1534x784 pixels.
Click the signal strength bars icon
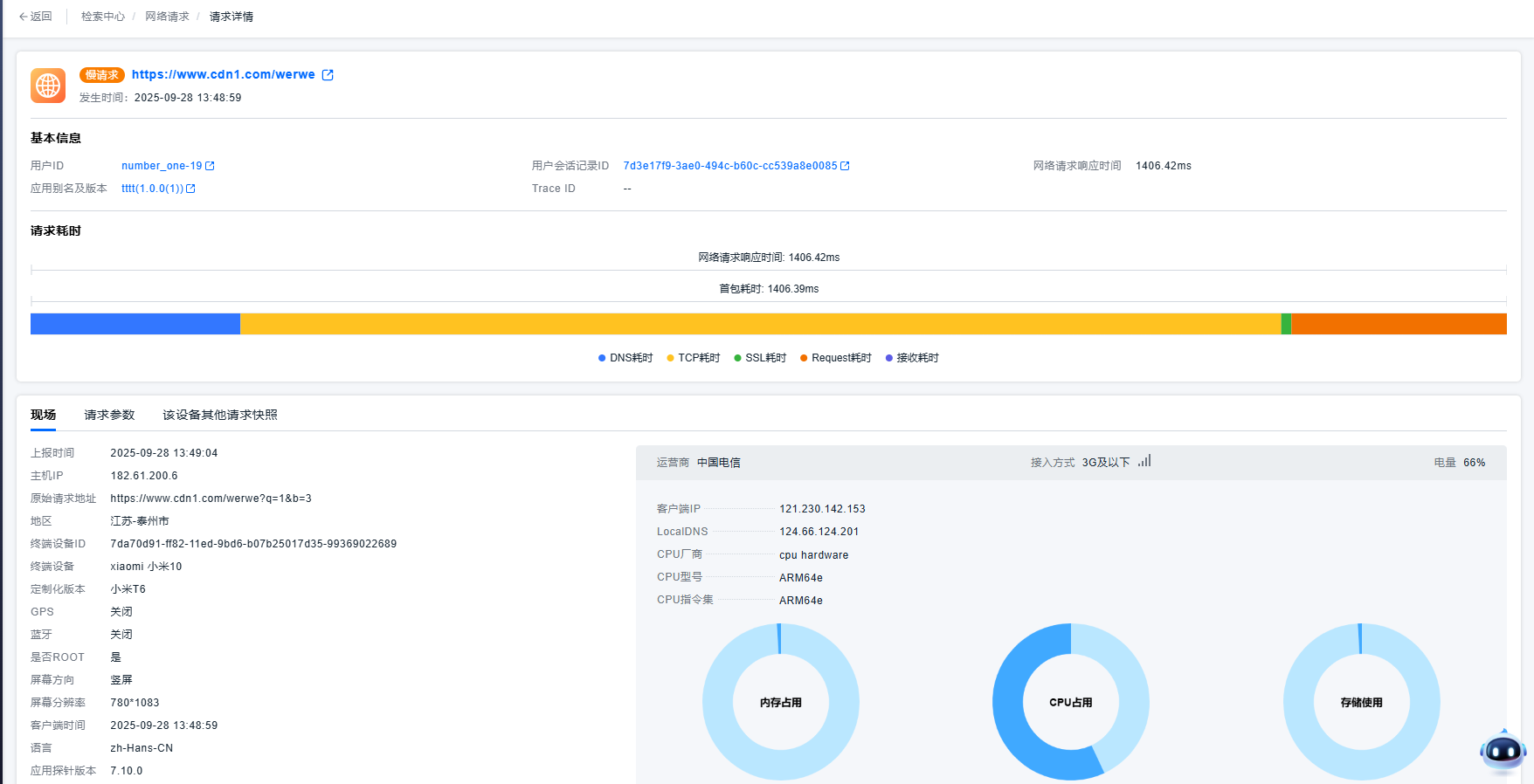(1144, 461)
